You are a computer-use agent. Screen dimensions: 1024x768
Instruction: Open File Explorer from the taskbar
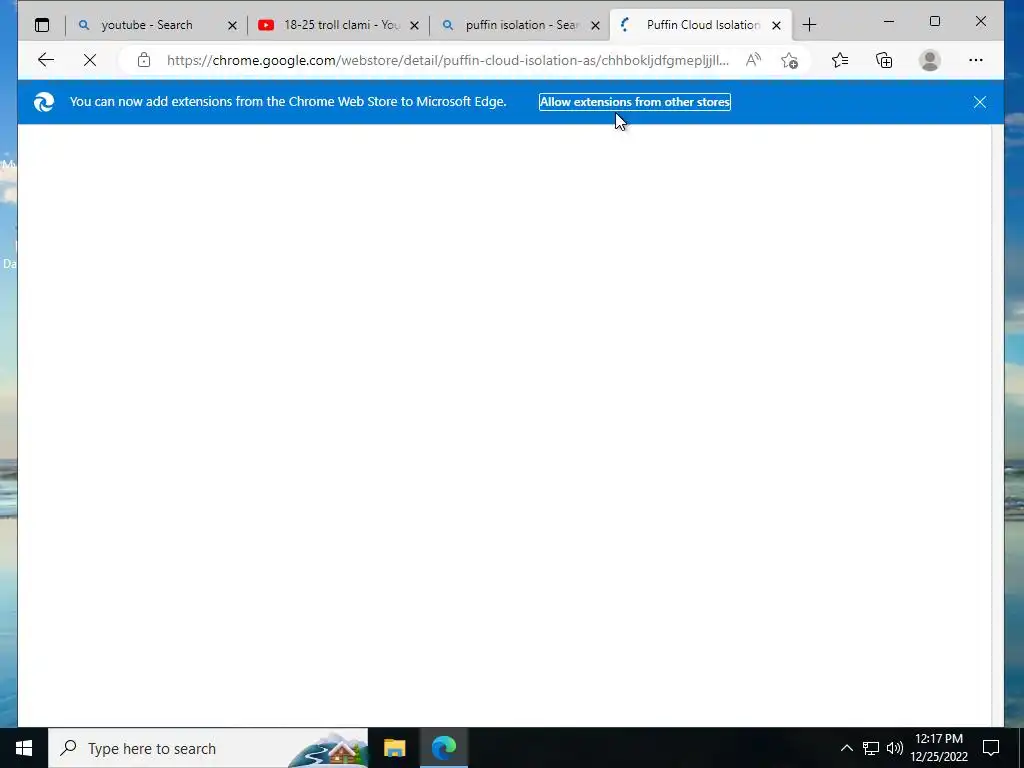coord(394,748)
